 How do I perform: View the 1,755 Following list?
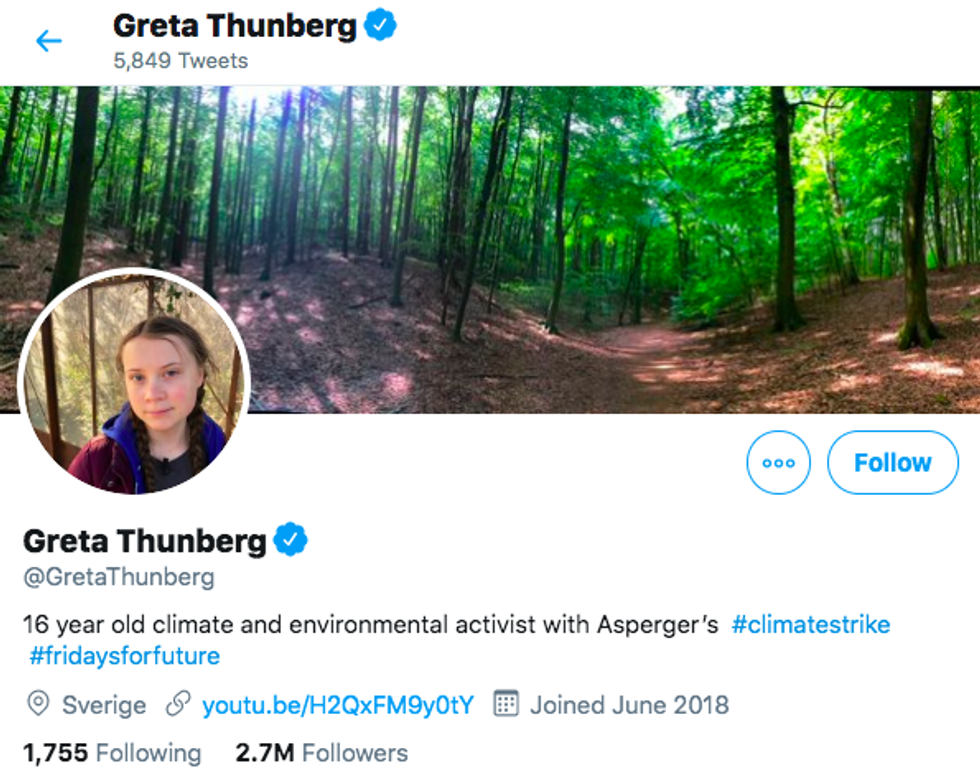coord(112,752)
